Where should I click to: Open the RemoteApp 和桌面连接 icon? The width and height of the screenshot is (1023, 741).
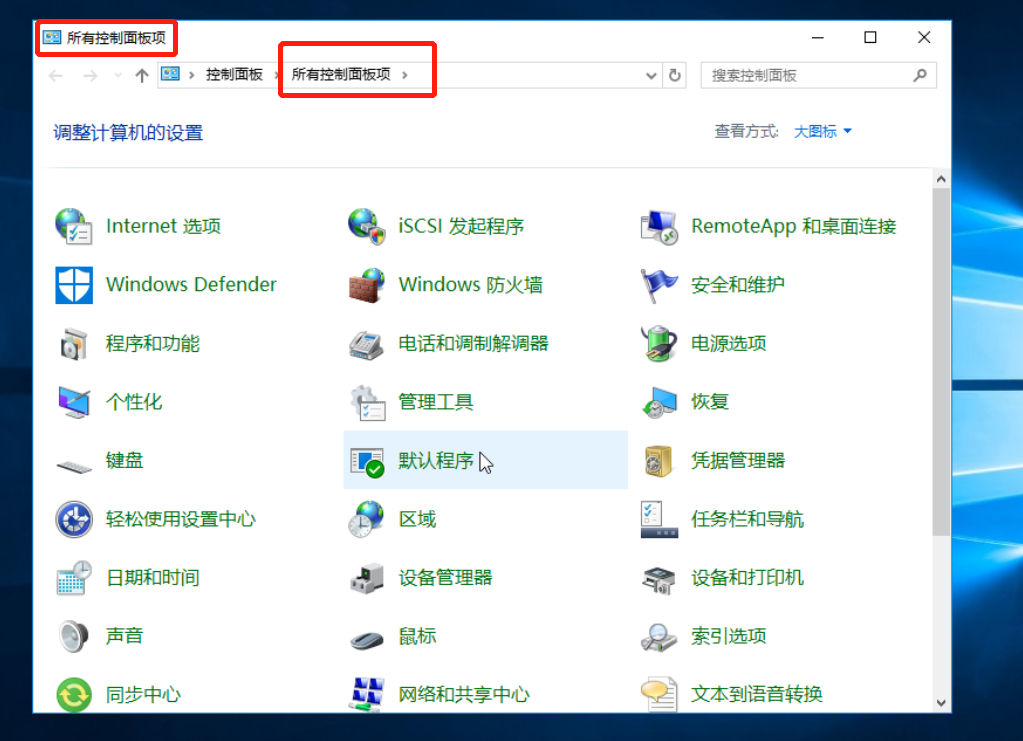click(659, 226)
